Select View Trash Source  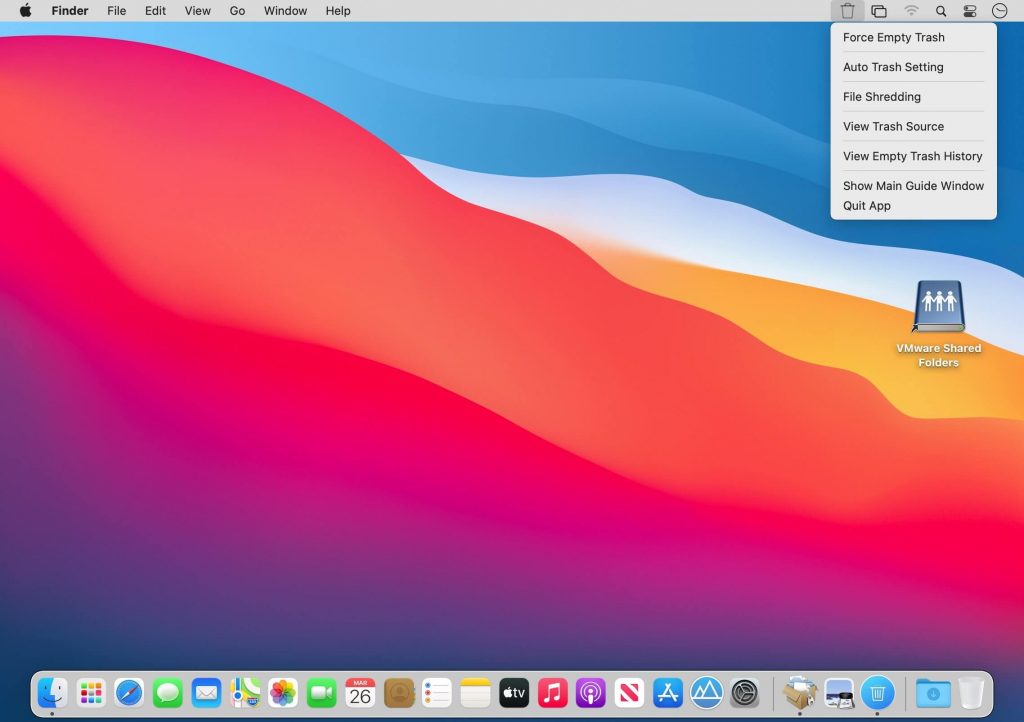pyautogui.click(x=893, y=127)
